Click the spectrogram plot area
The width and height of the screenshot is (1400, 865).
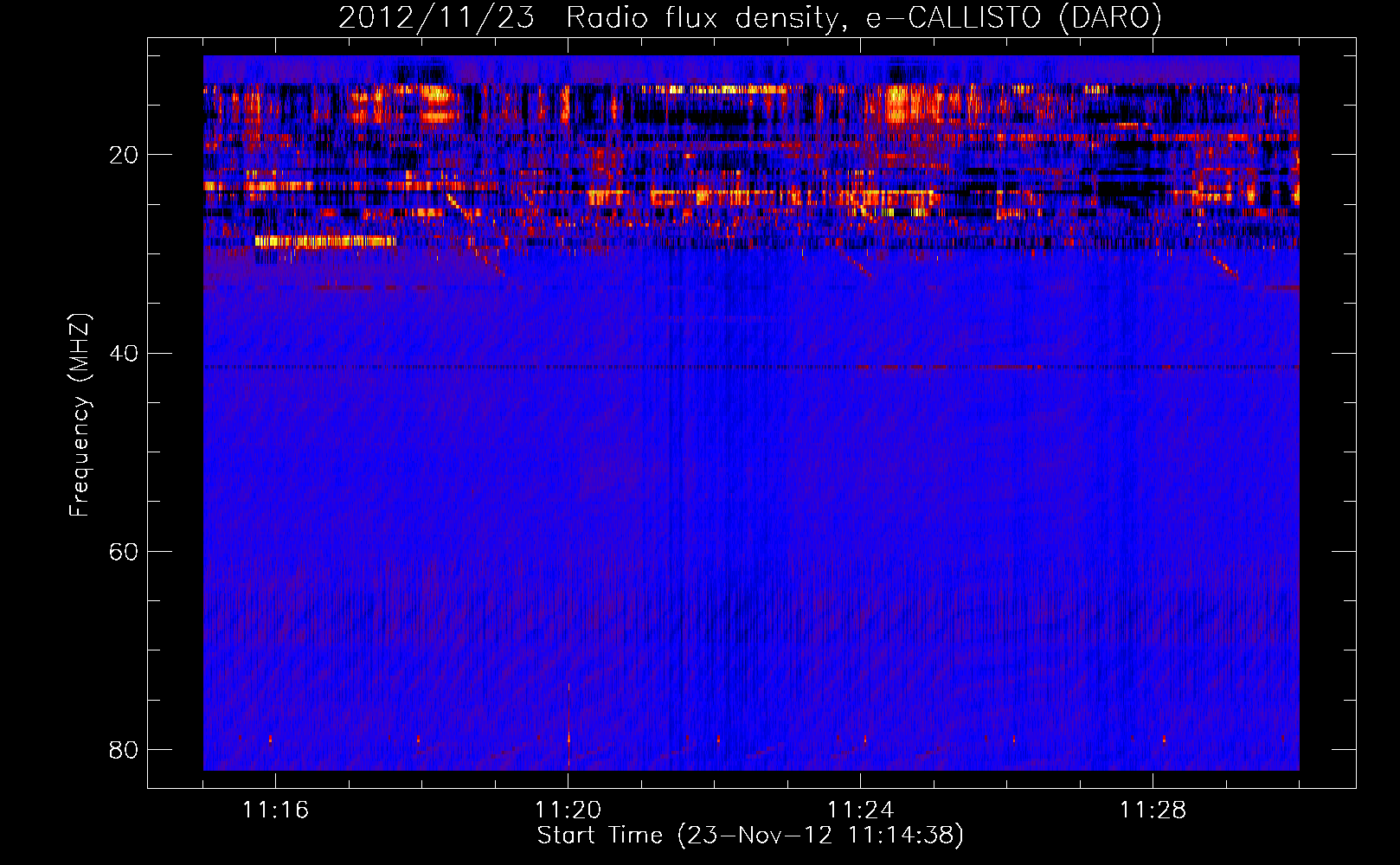point(751,413)
